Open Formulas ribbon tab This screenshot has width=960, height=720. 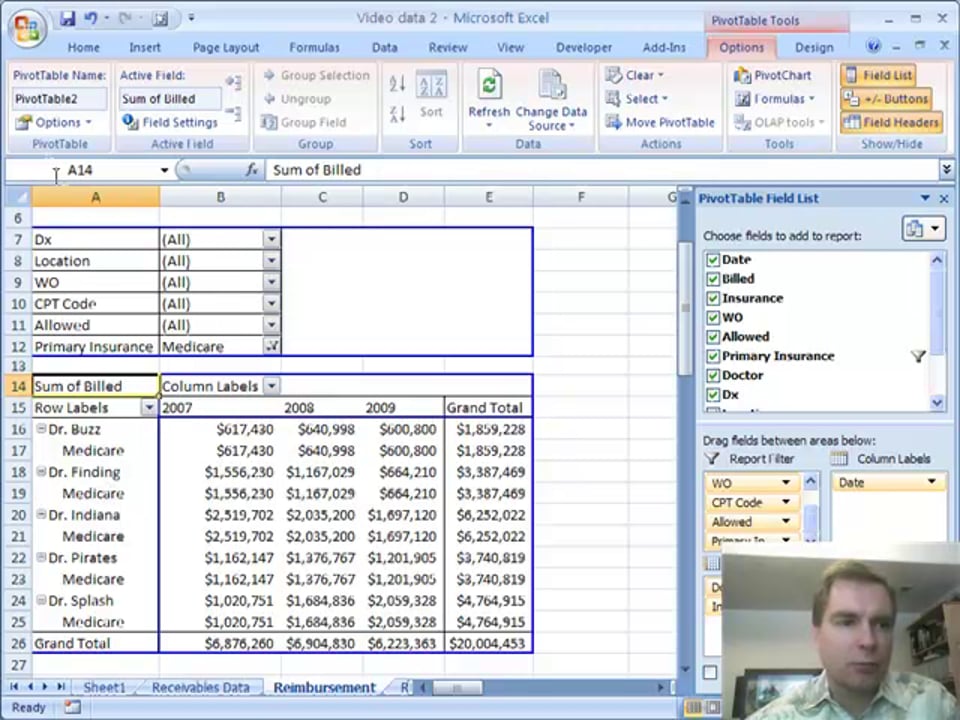coord(314,47)
